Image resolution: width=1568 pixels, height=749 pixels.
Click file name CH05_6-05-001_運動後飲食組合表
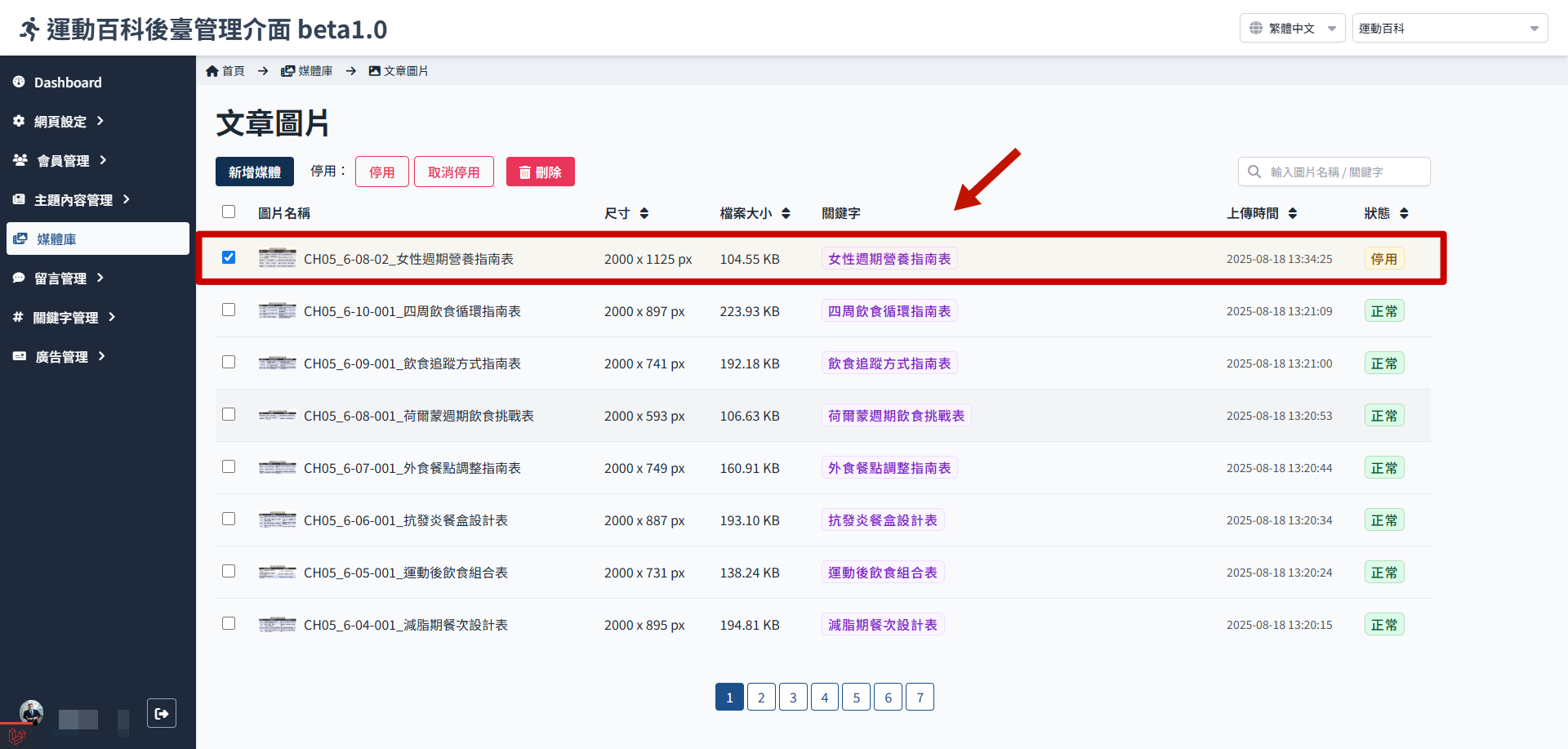pos(406,573)
